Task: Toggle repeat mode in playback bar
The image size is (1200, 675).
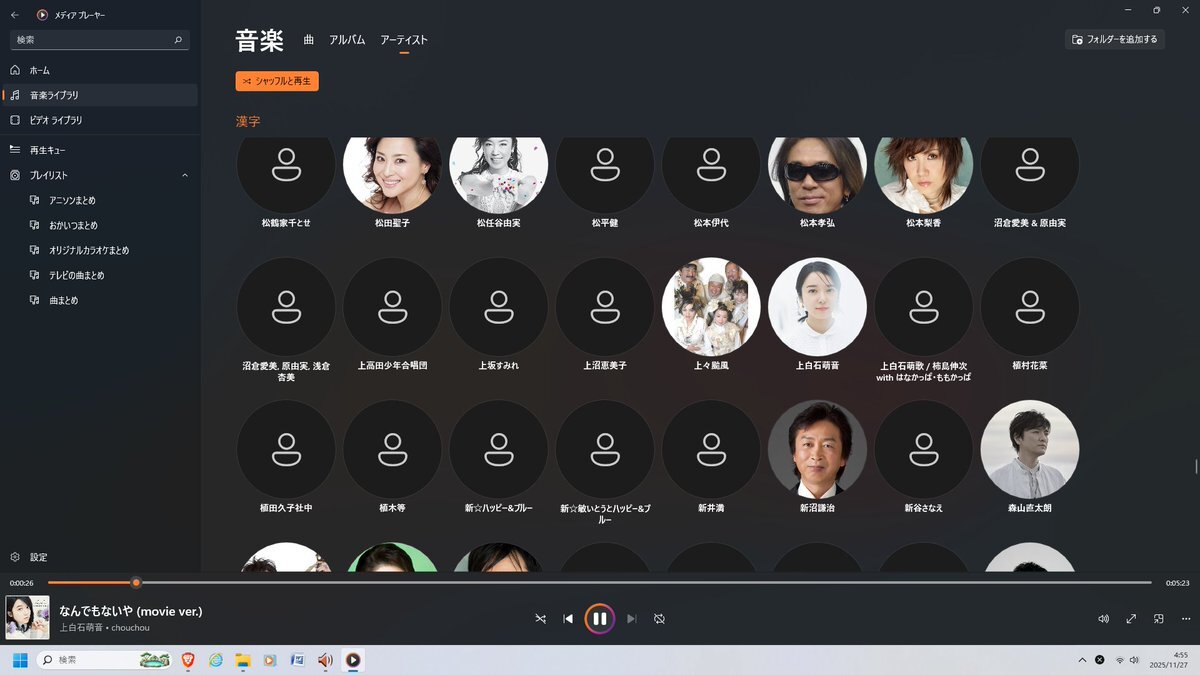Action: [x=659, y=619]
